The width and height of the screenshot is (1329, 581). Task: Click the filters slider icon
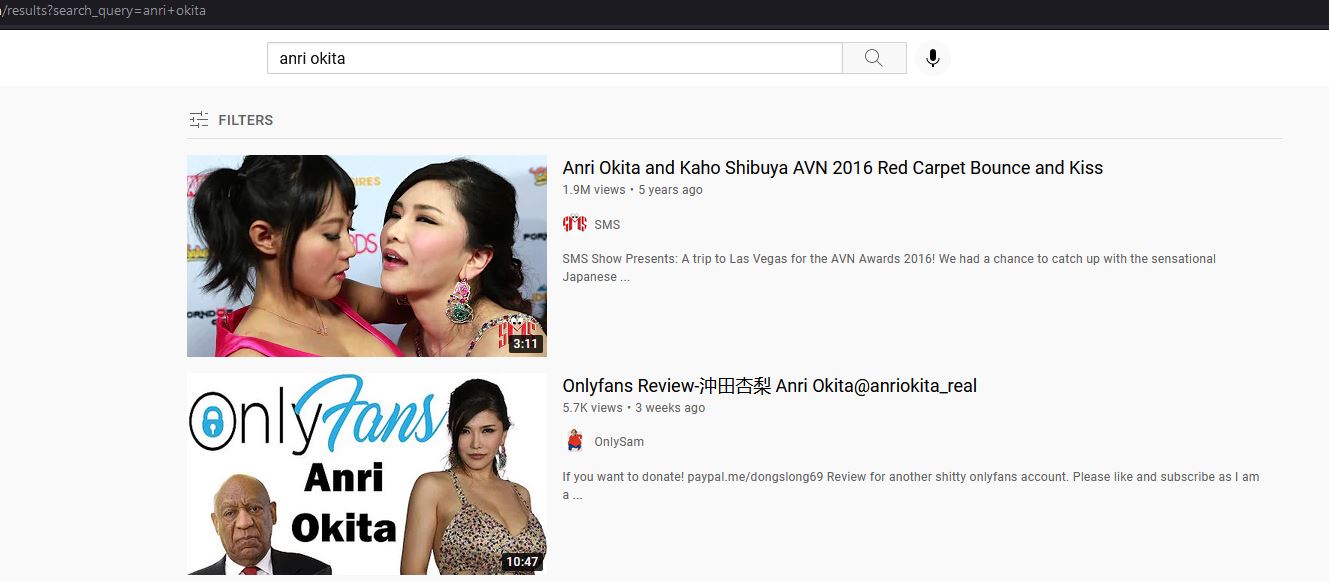(x=199, y=120)
